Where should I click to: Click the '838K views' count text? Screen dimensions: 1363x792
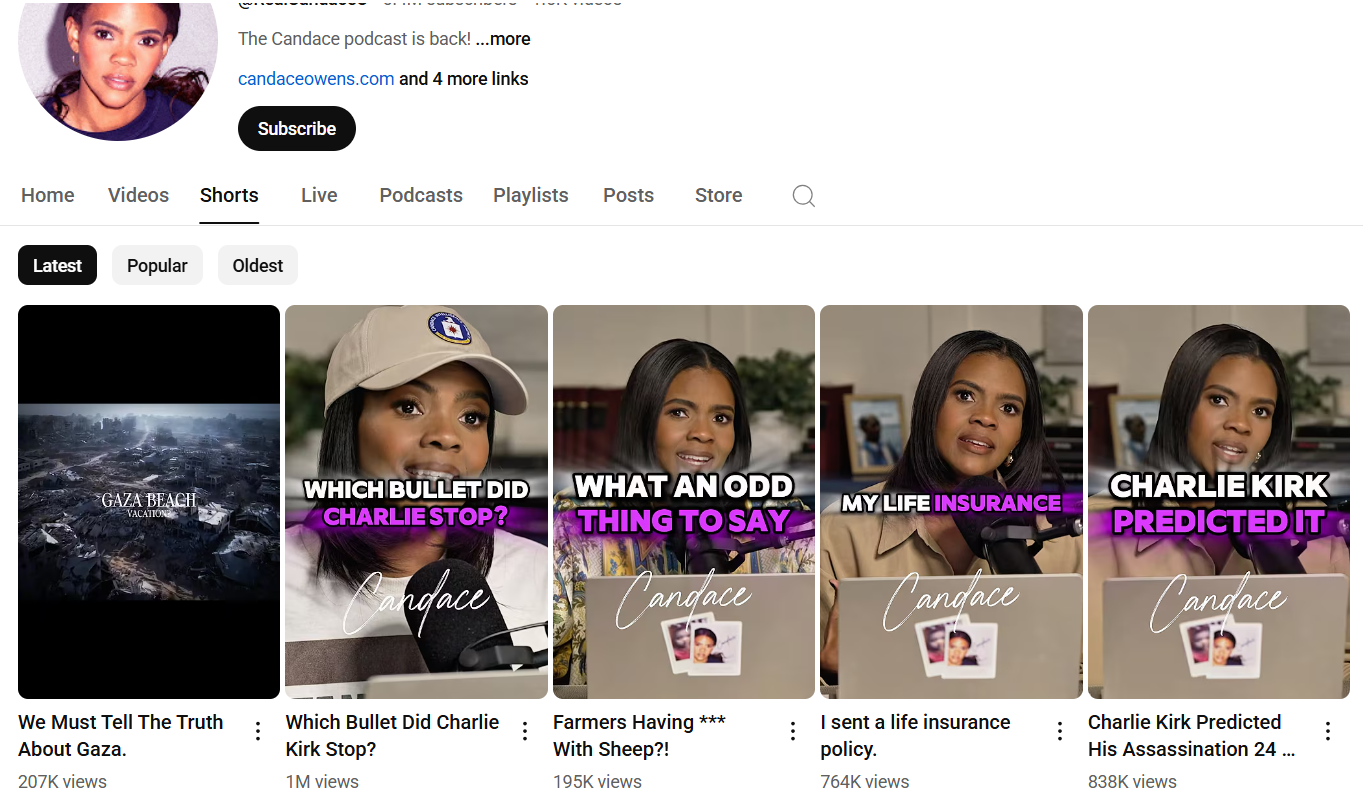pos(1132,781)
